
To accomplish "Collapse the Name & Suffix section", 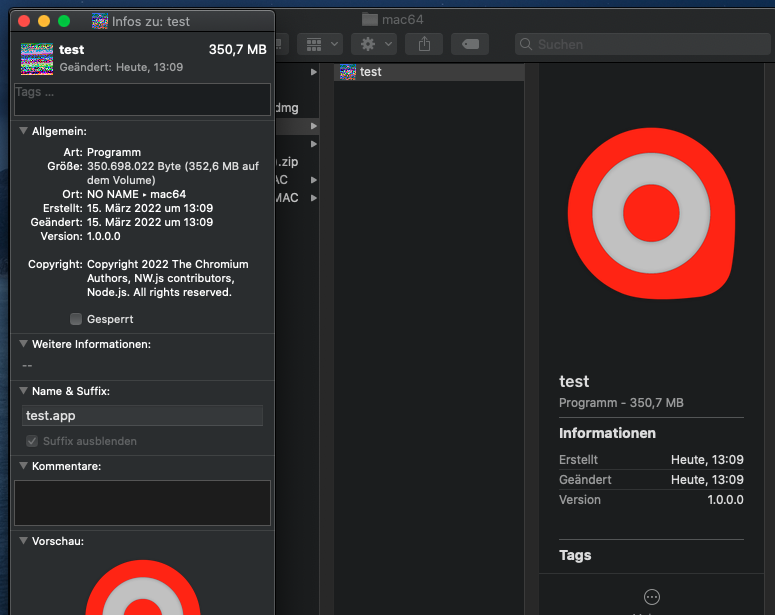I will click(23, 391).
